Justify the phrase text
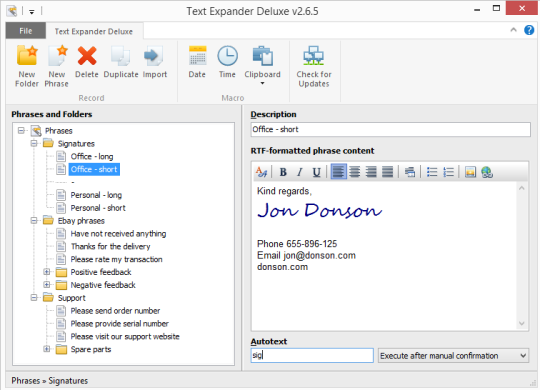Viewport: 540px width, 390px height. coord(387,172)
